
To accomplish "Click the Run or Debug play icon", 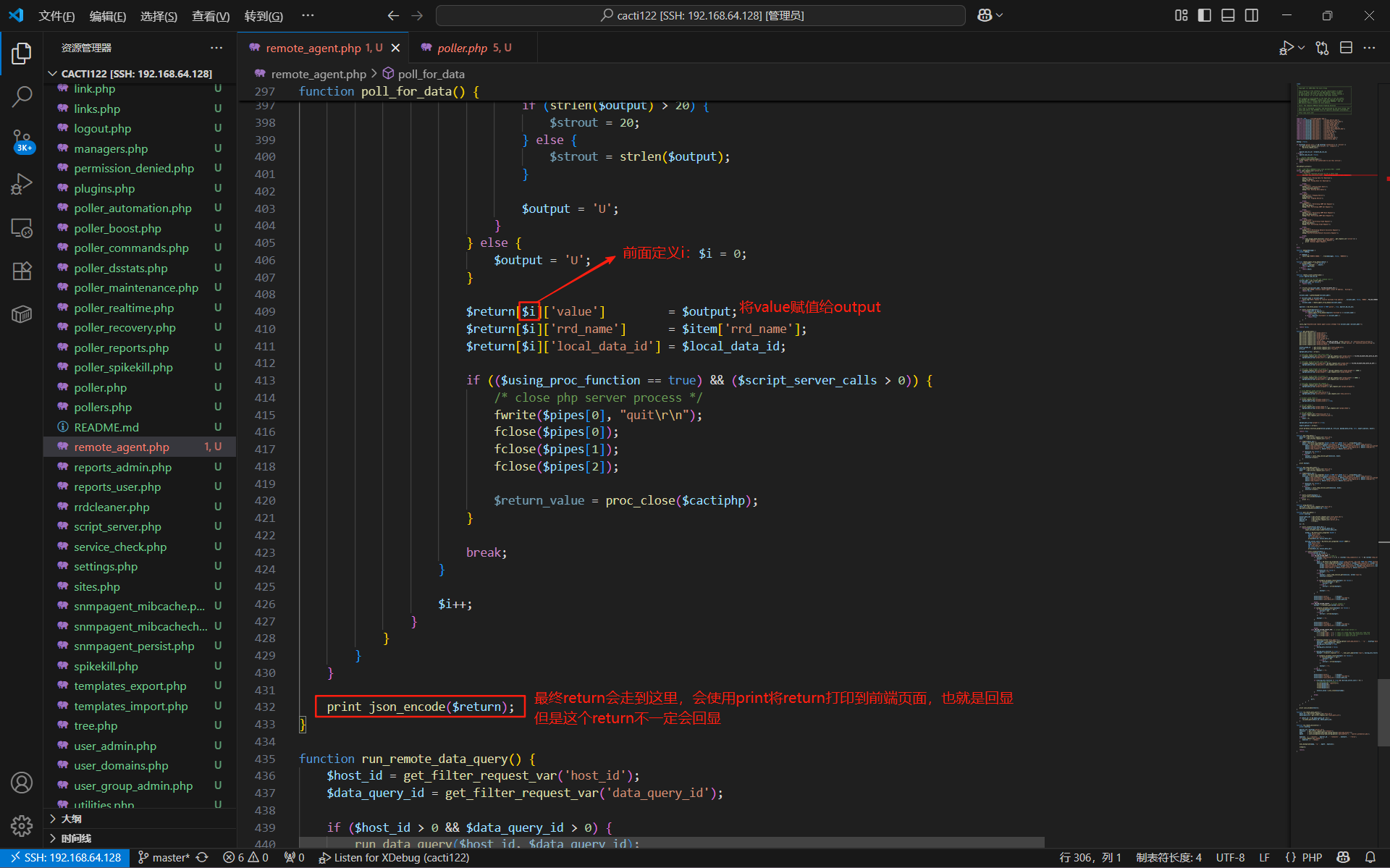I will tap(1286, 48).
